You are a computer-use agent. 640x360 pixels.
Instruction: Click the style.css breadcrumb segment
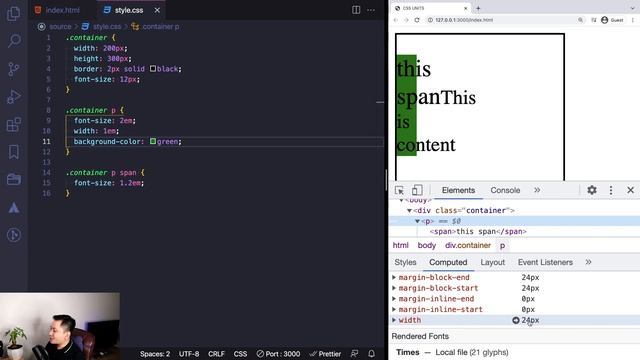coord(107,27)
